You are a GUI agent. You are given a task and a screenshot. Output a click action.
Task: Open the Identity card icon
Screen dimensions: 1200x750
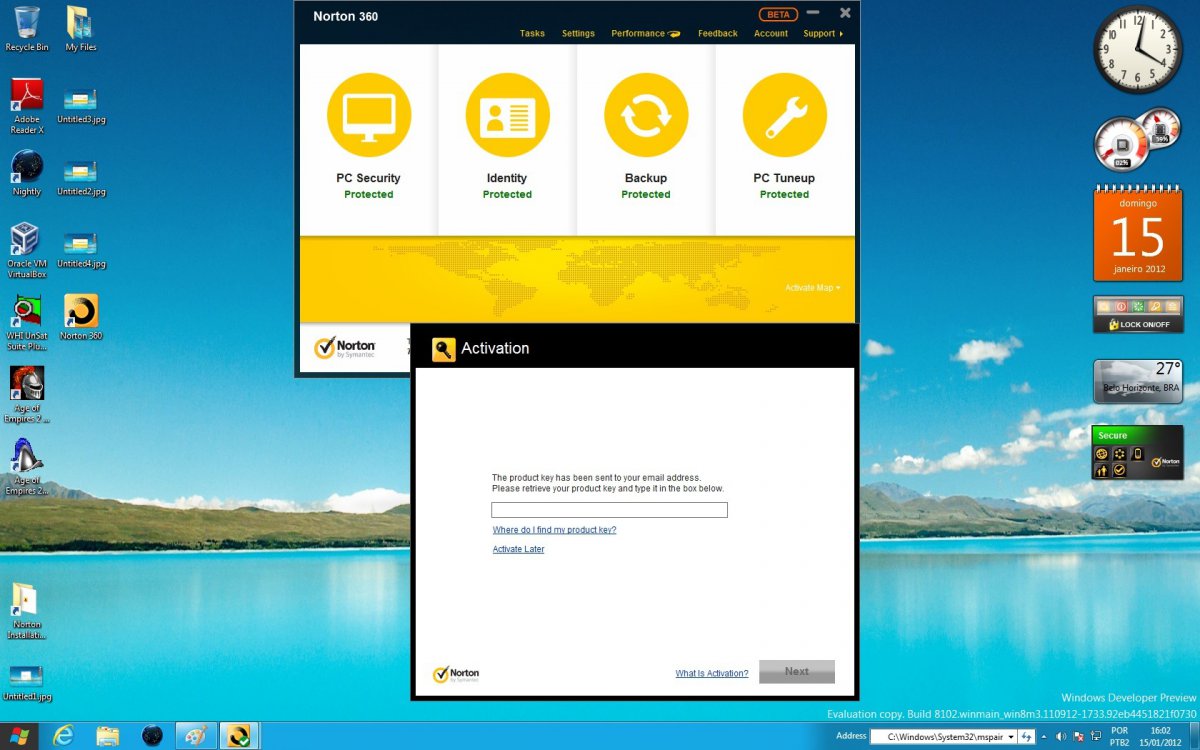coord(507,115)
